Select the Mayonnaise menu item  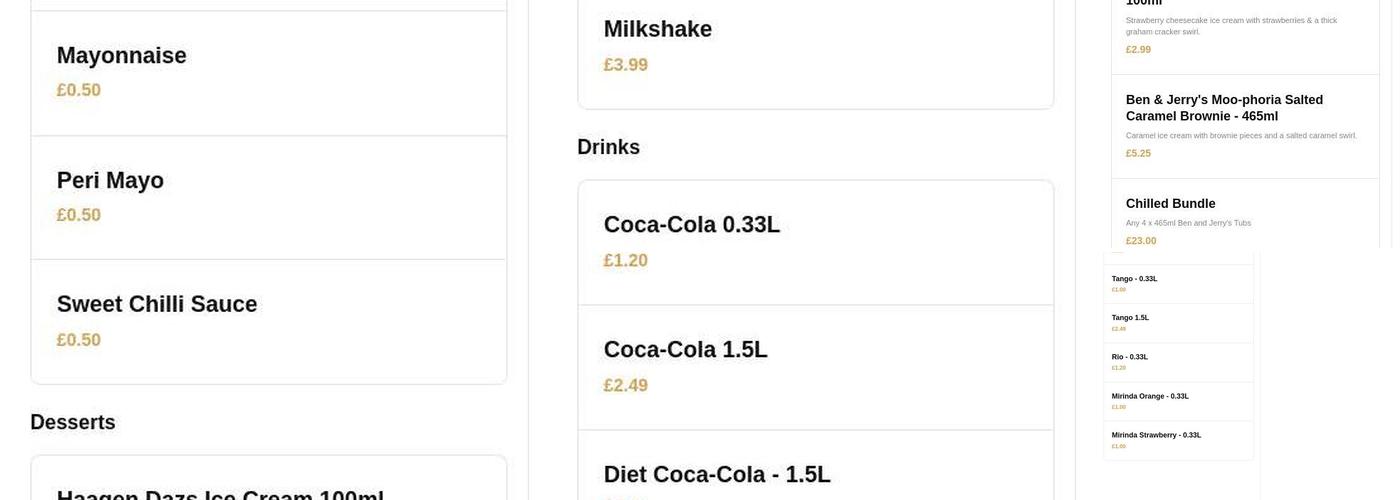click(268, 72)
